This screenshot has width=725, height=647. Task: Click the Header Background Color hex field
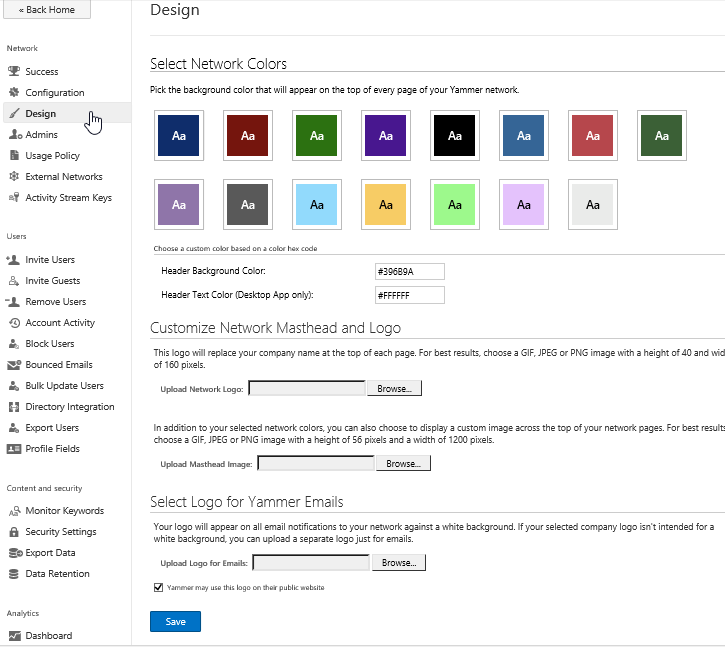pyautogui.click(x=409, y=272)
